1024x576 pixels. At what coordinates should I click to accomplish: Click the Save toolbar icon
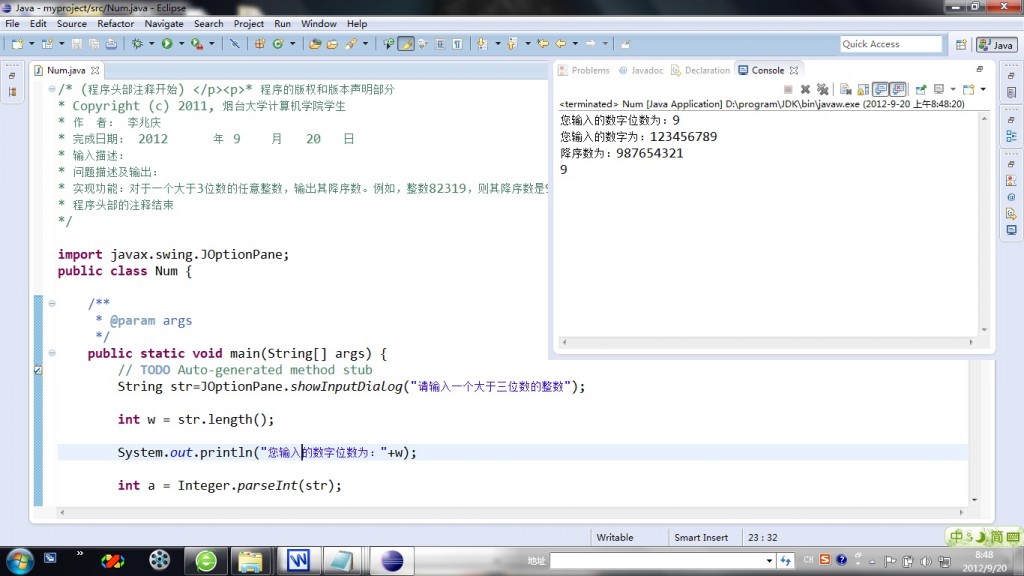coord(76,44)
